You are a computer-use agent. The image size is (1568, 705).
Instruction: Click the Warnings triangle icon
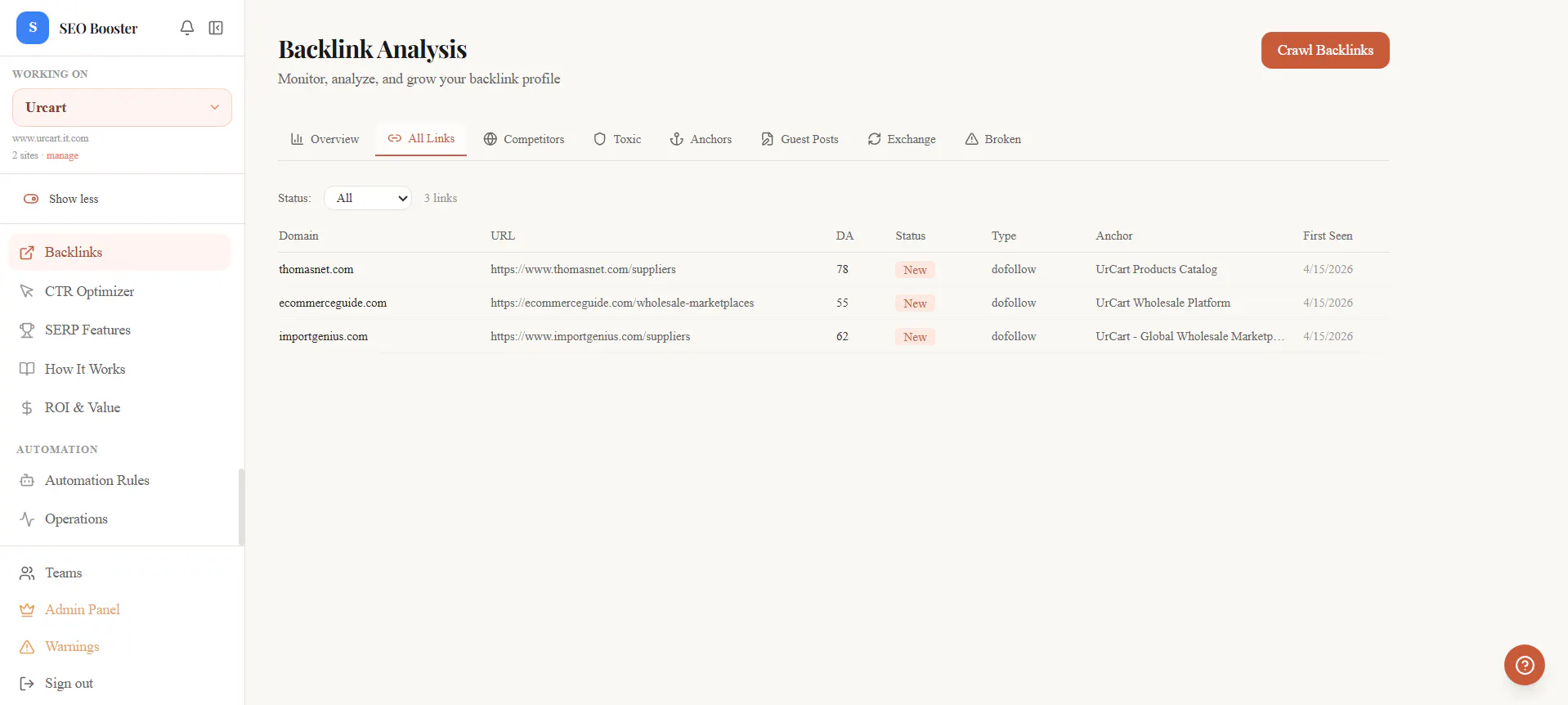[27, 647]
